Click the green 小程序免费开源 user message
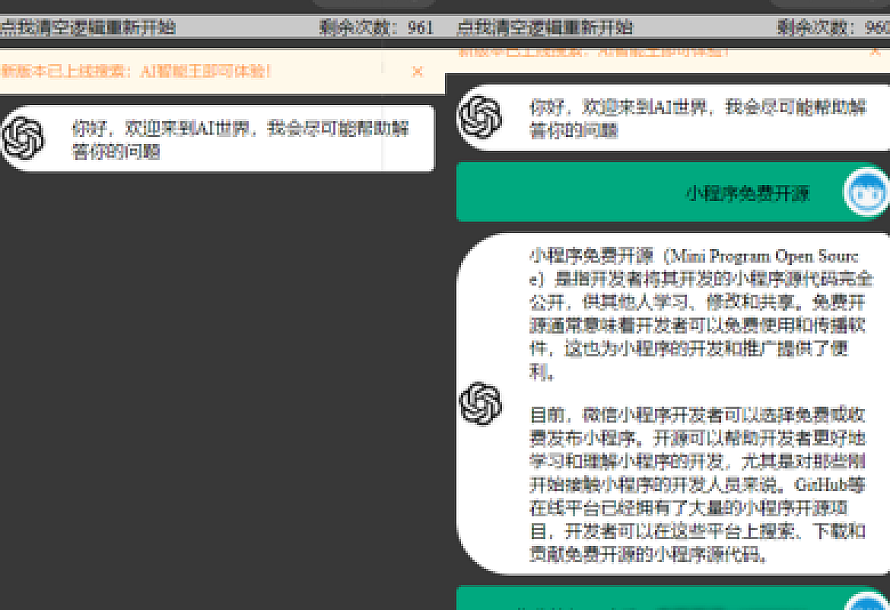This screenshot has height=610, width=890. point(650,193)
